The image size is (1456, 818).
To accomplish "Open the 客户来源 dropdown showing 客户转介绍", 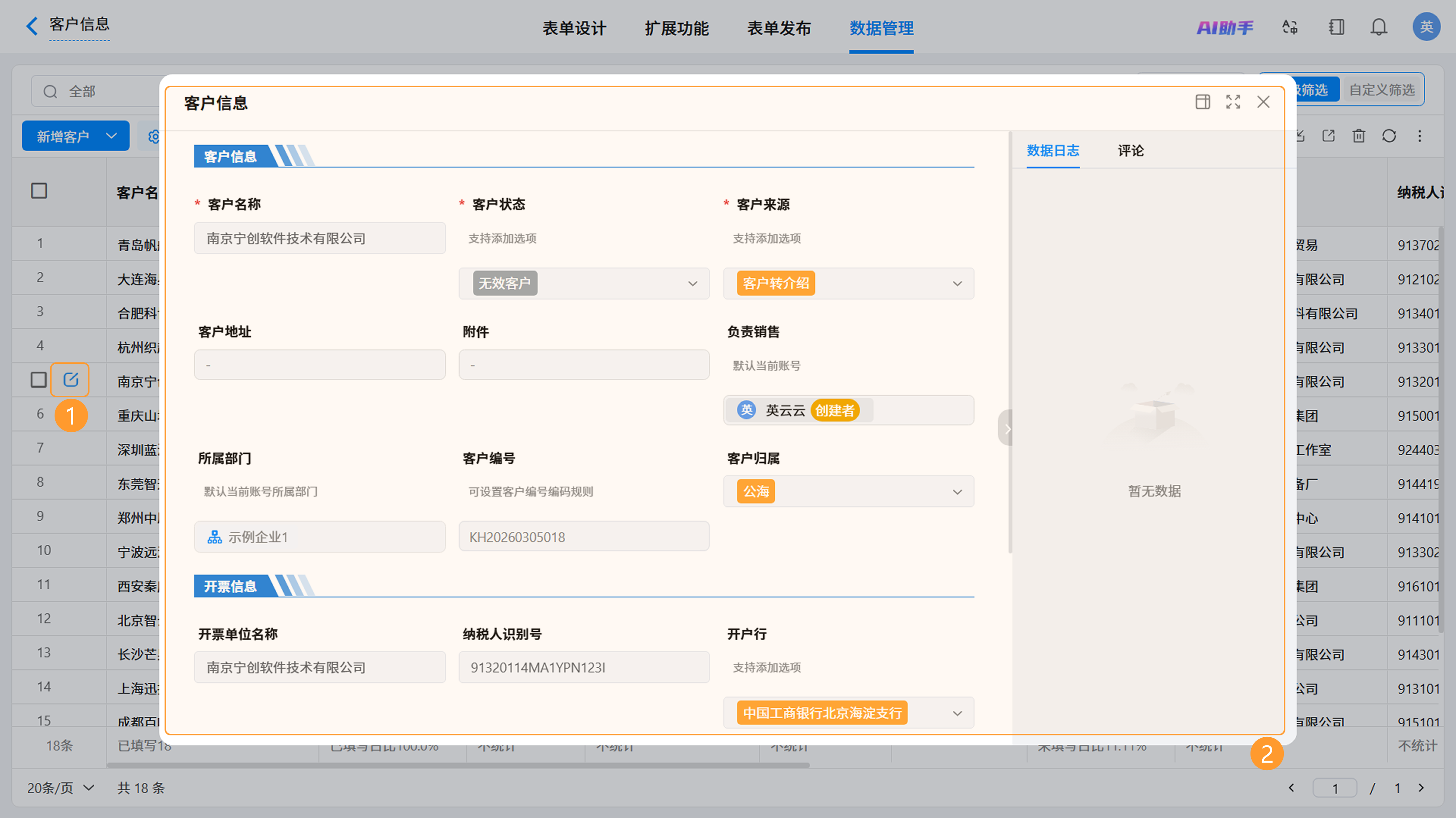I will 849,283.
